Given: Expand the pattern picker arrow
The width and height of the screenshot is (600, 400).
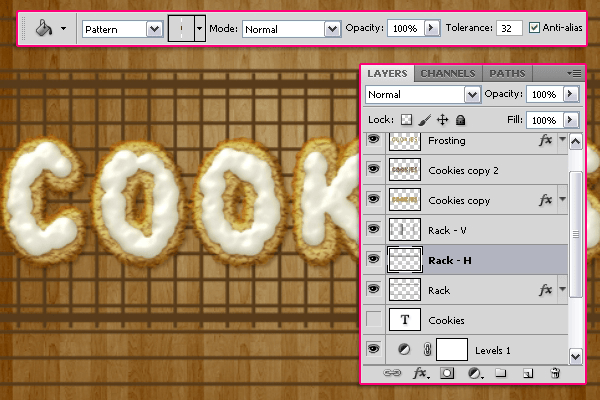Looking at the screenshot, I should click(x=199, y=28).
